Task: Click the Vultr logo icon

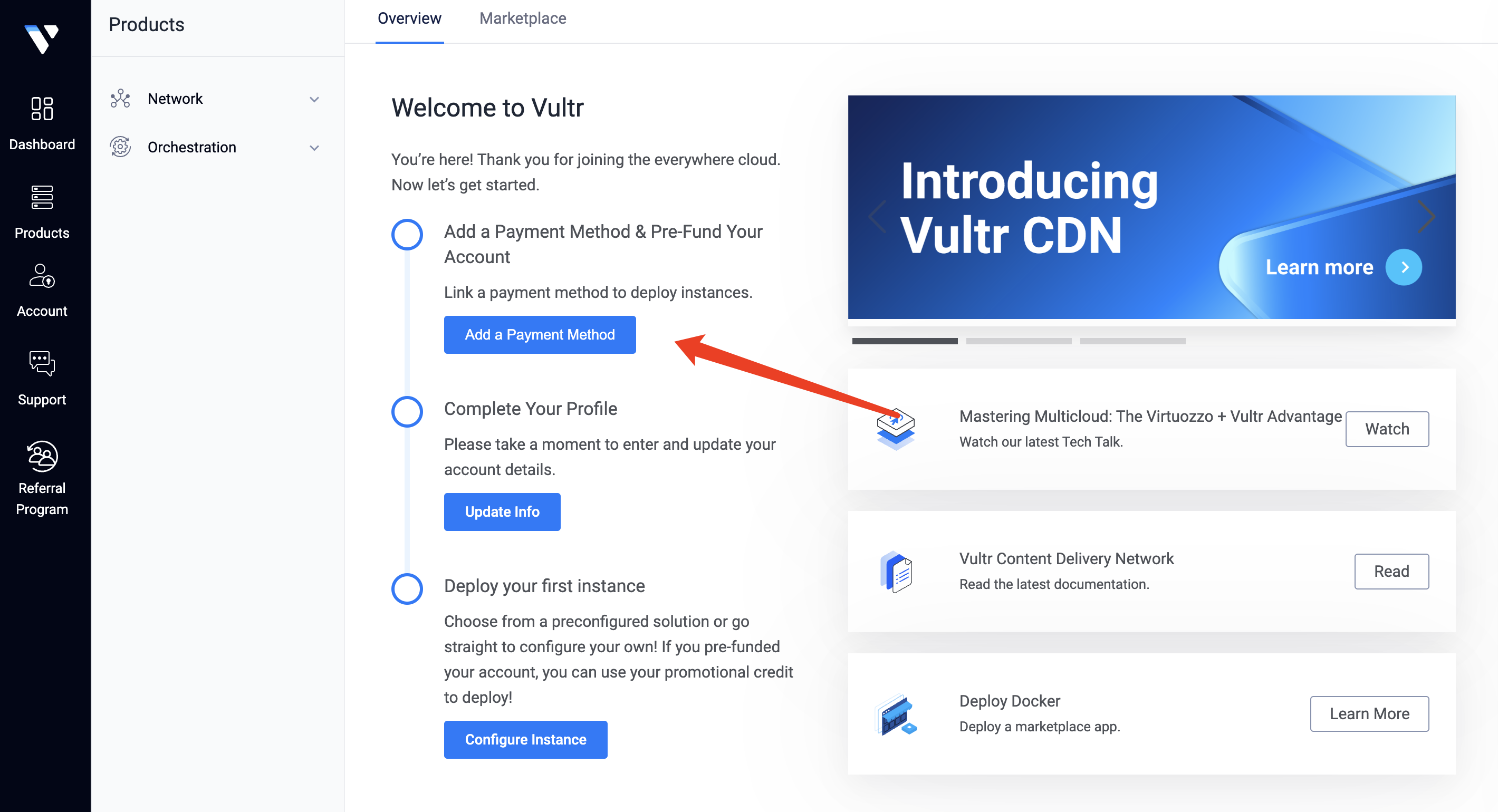Action: tap(41, 38)
